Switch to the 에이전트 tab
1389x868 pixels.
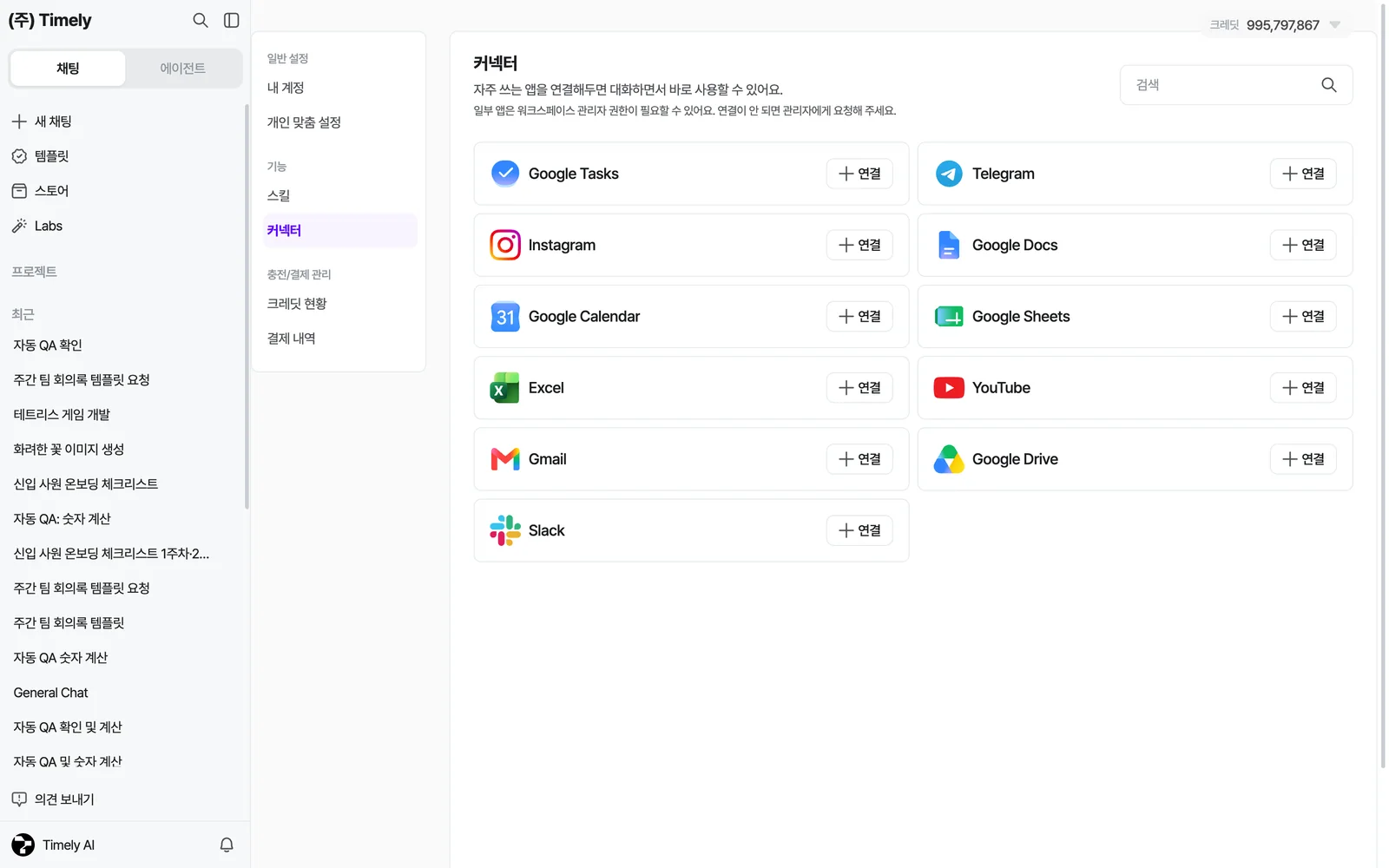(182, 69)
